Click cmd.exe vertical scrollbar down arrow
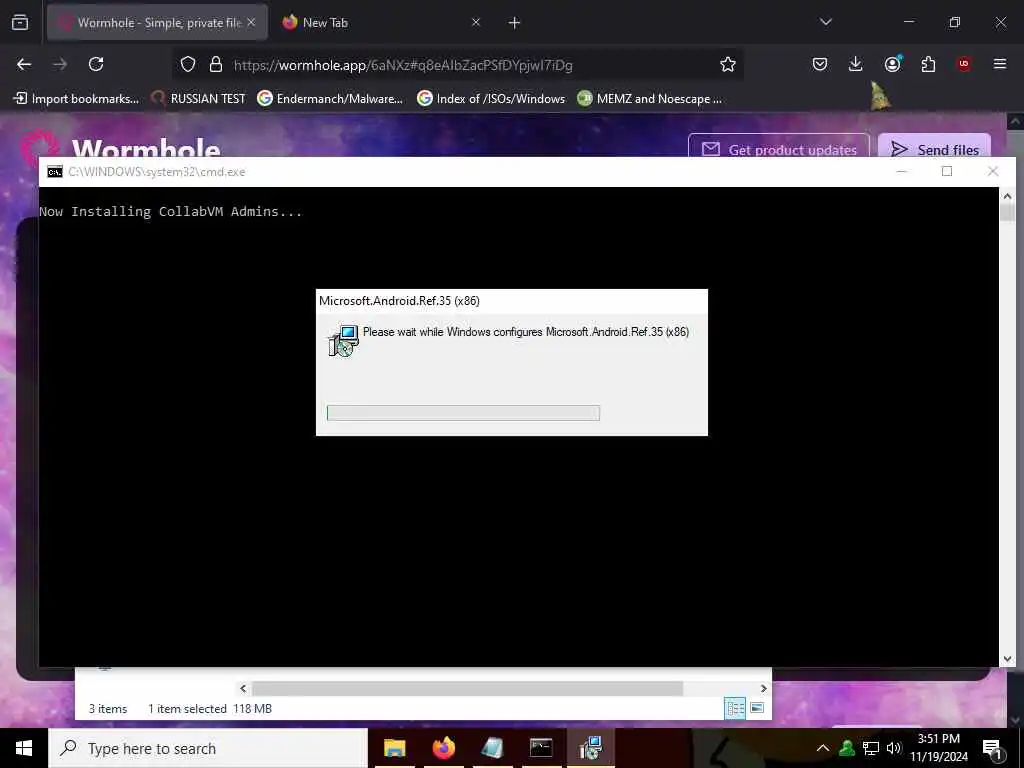The height and width of the screenshot is (768, 1024). (x=1007, y=659)
